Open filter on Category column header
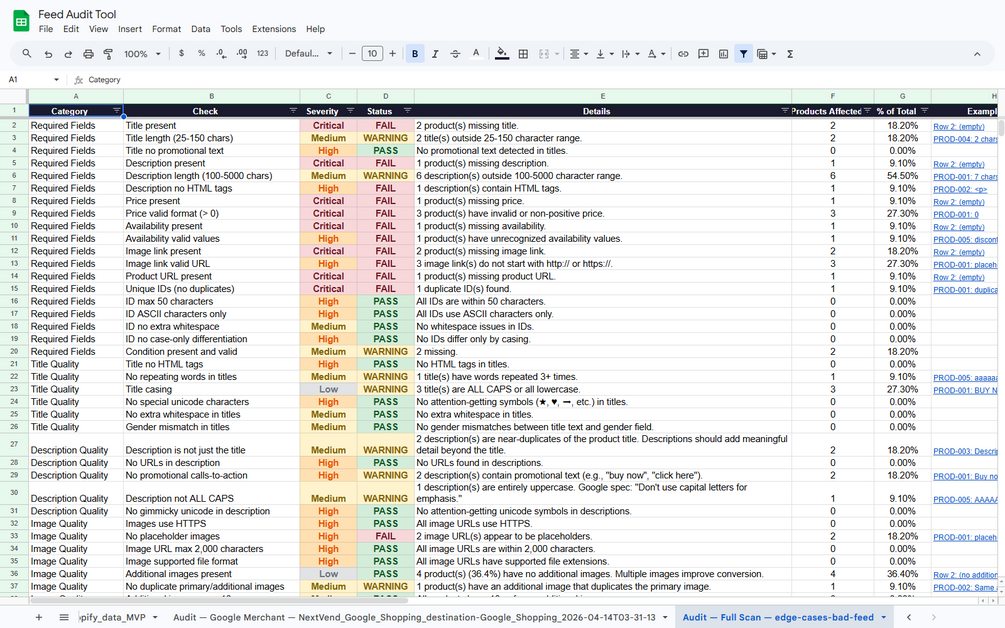The height and width of the screenshot is (628, 1005). pos(117,111)
